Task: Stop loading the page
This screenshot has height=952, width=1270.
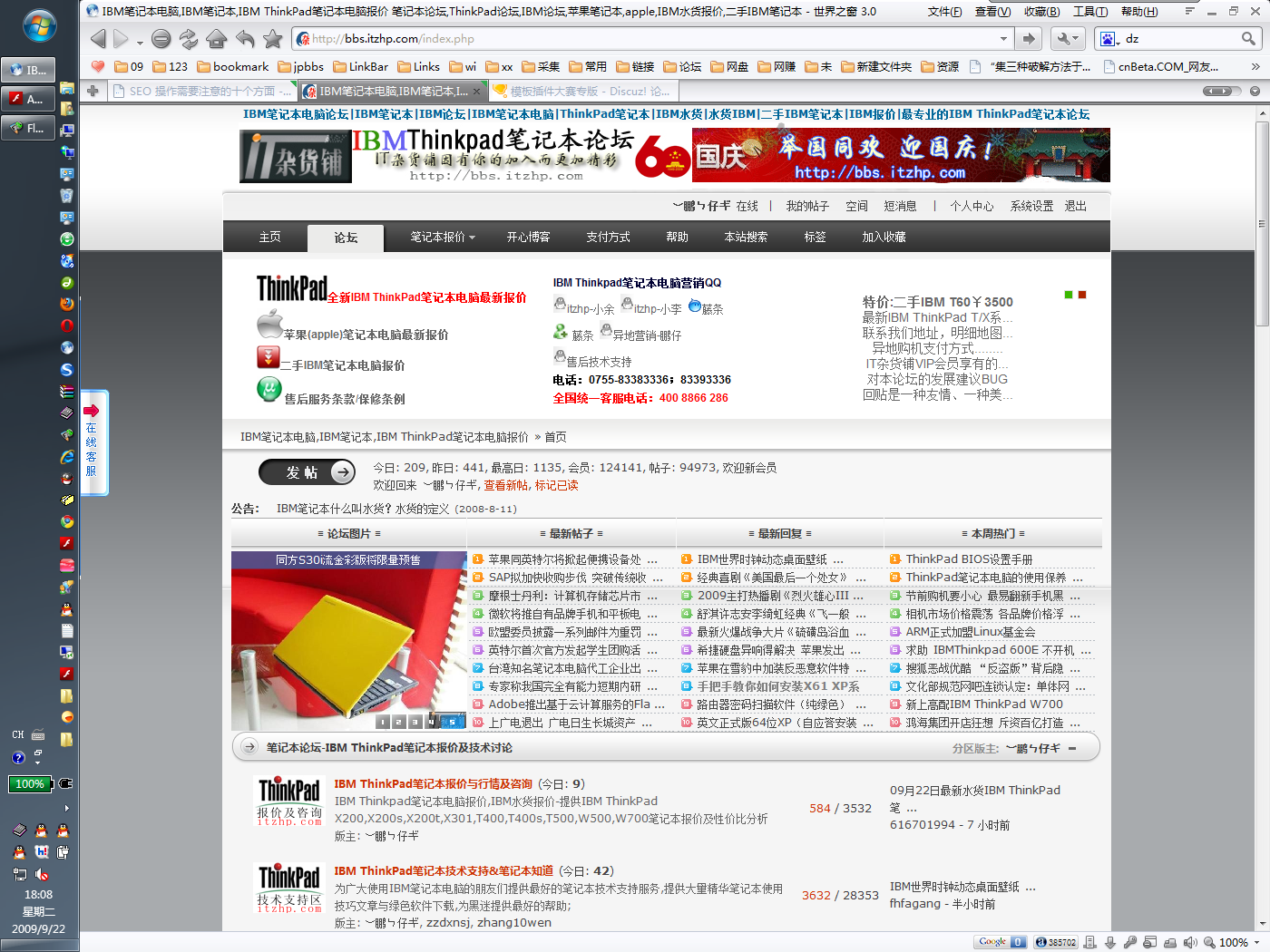Action: click(x=161, y=39)
